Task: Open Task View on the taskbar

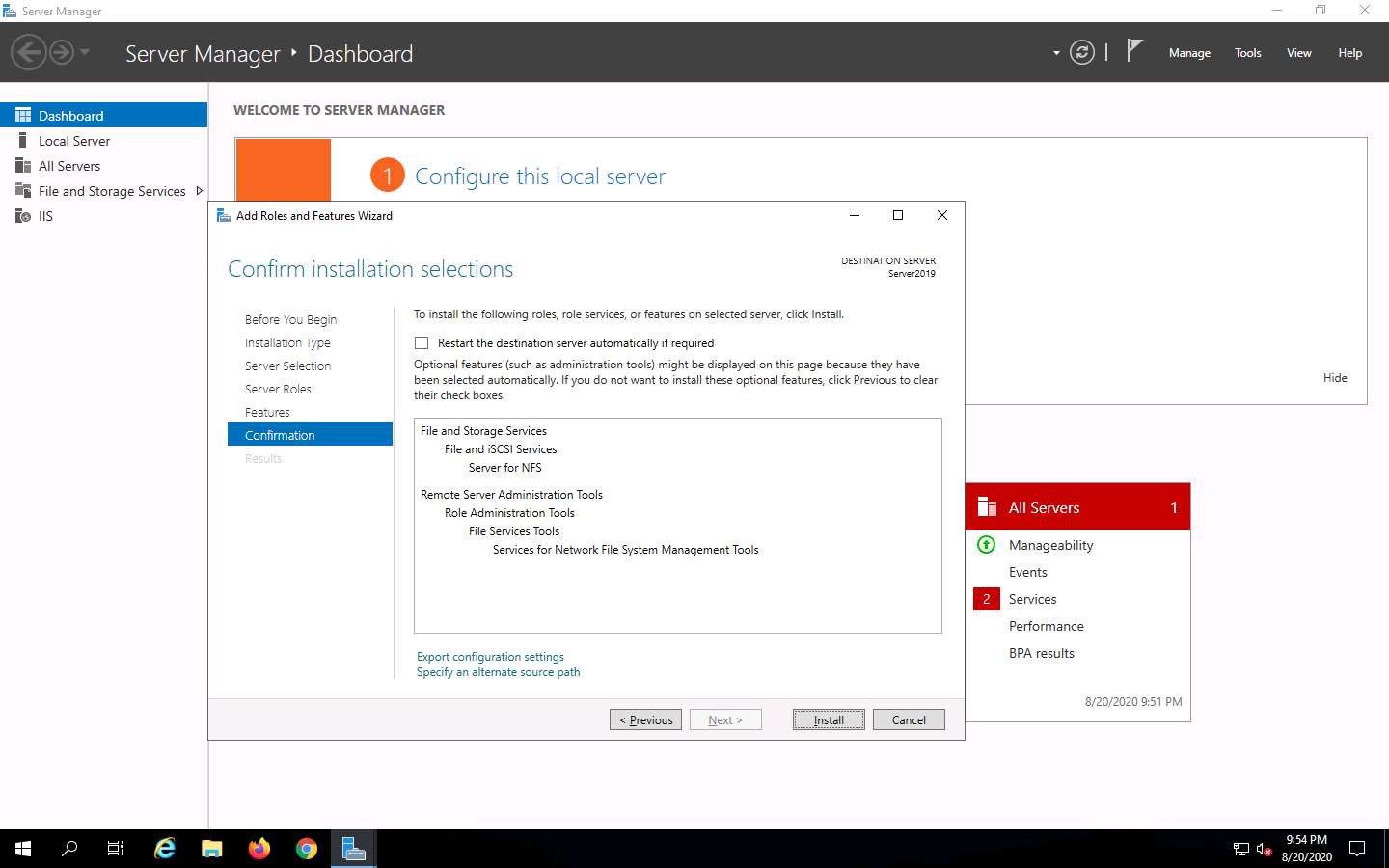Action: 116,849
